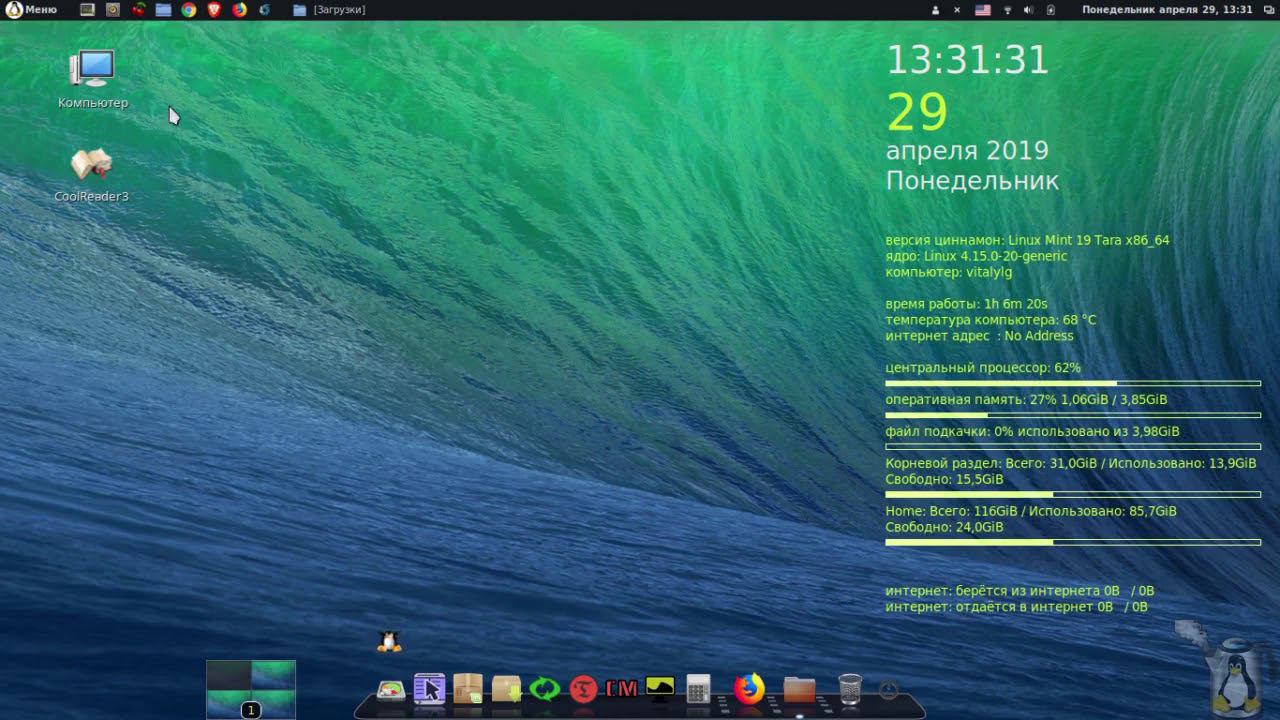This screenshot has height=720, width=1280.
Task: Launch Firefox from top panel
Action: point(239,10)
